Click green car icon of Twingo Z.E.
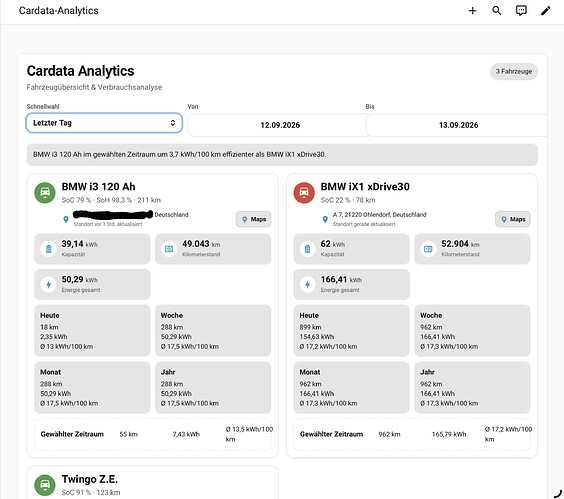 pyautogui.click(x=45, y=485)
